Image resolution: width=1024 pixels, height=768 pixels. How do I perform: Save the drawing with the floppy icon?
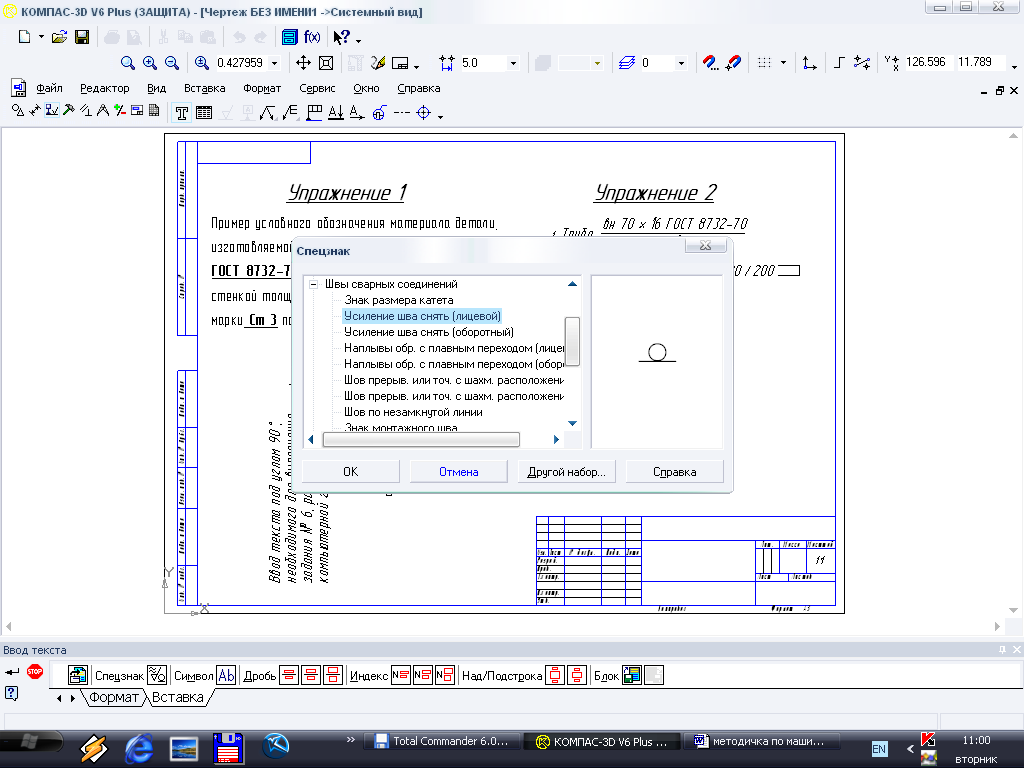(82, 37)
